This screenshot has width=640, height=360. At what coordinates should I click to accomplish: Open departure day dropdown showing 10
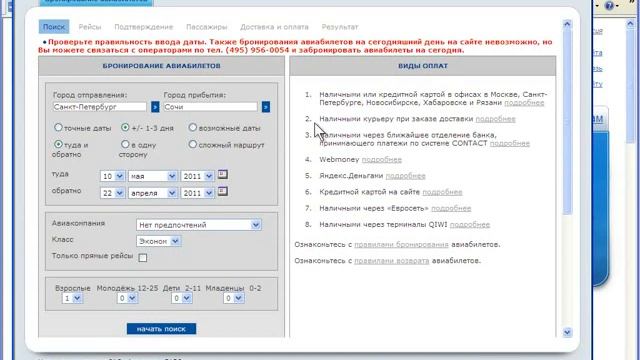click(112, 176)
